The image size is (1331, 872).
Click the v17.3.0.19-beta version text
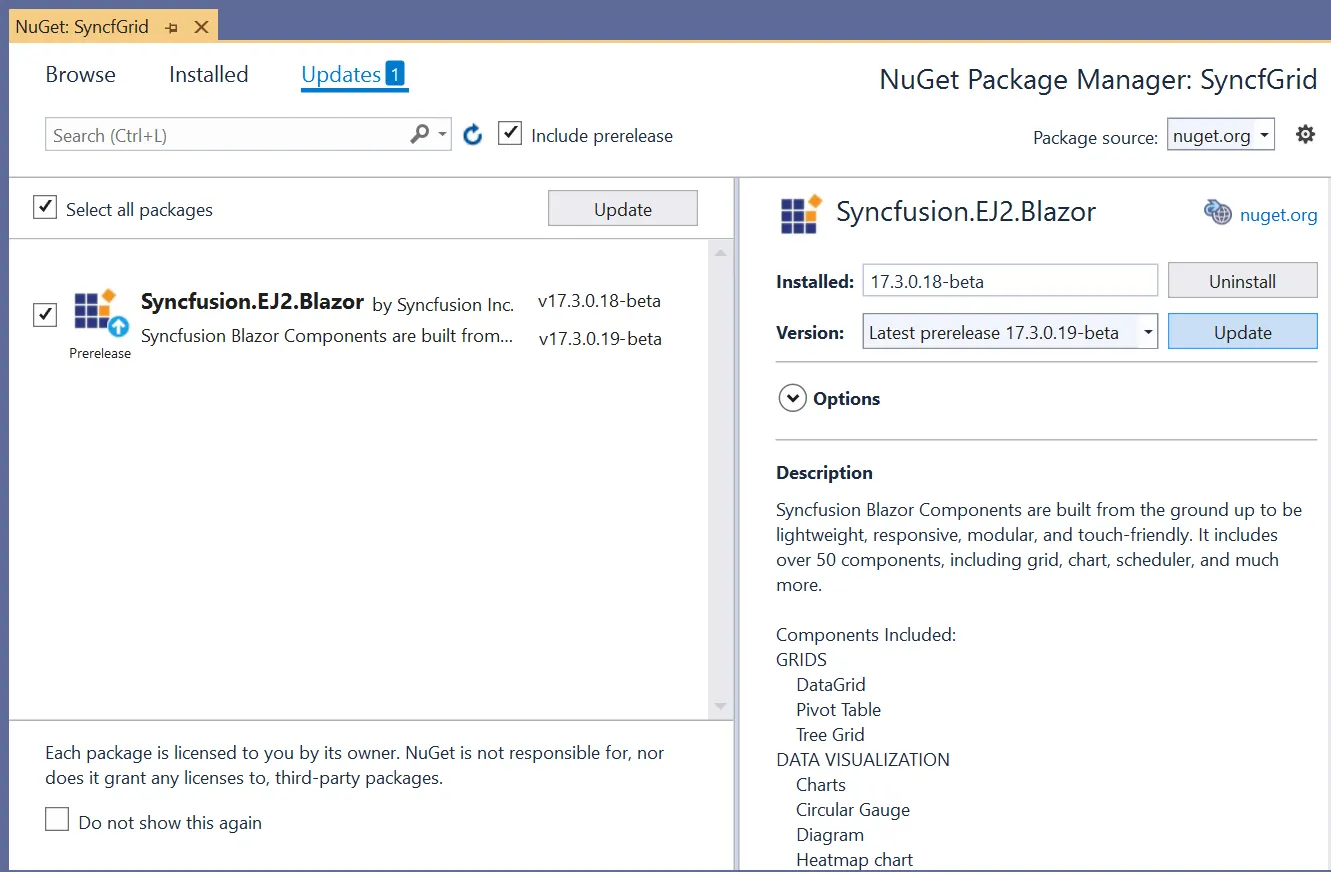click(x=600, y=338)
